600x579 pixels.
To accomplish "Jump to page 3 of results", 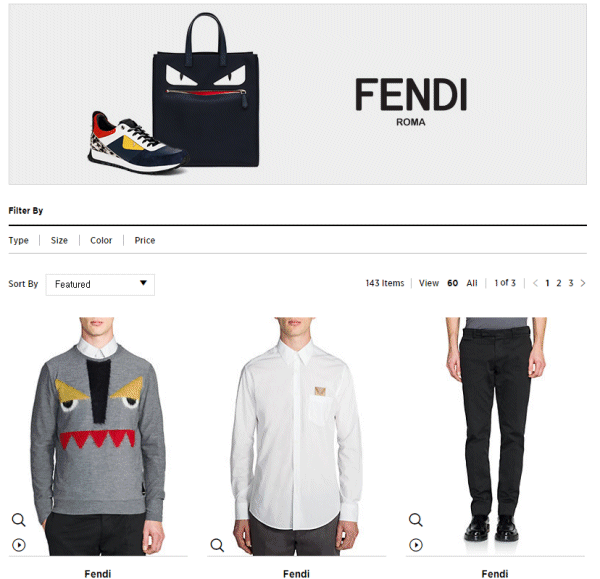I will coord(571,283).
